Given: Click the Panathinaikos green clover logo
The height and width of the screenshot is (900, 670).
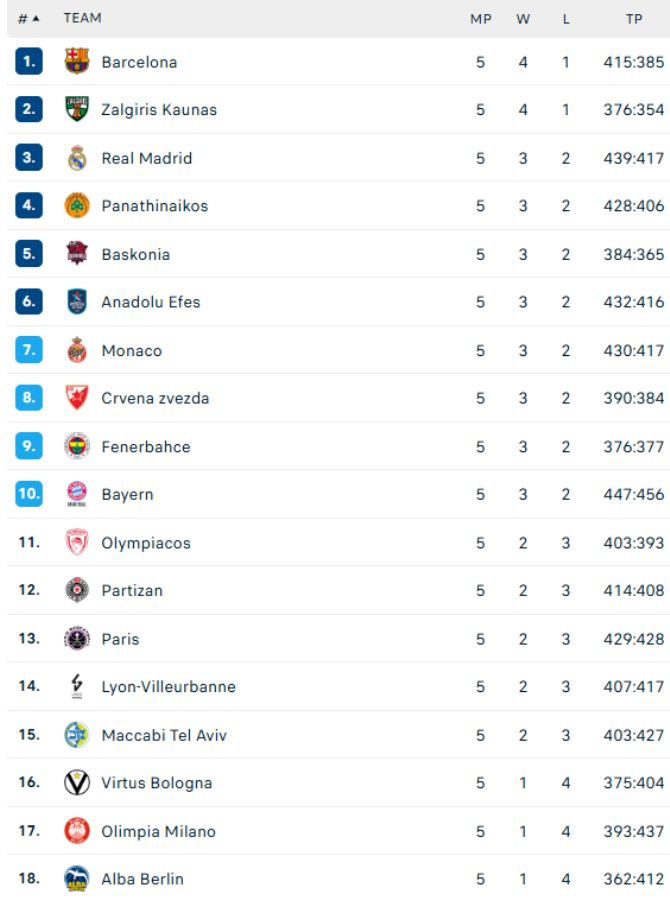Looking at the screenshot, I should [77, 206].
